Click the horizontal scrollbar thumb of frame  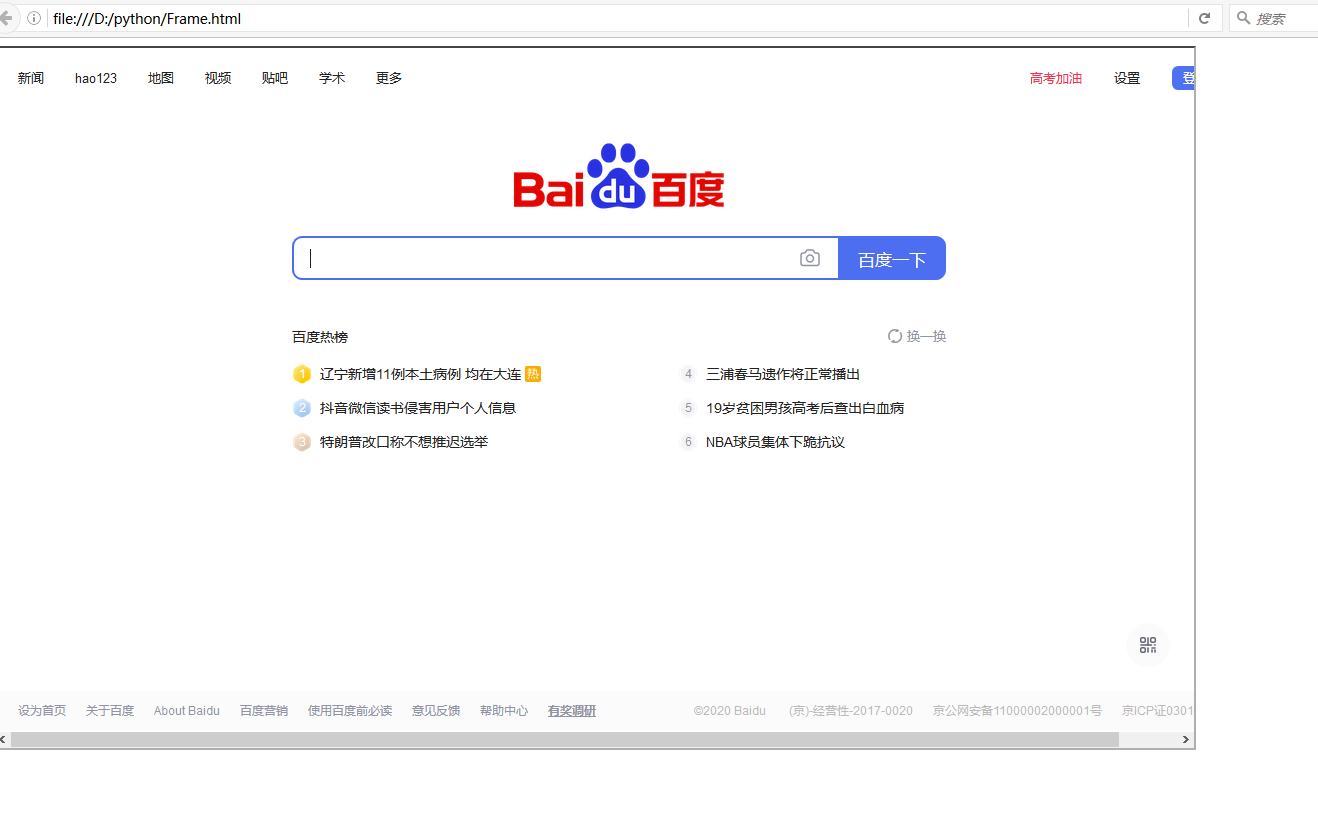[x=565, y=740]
